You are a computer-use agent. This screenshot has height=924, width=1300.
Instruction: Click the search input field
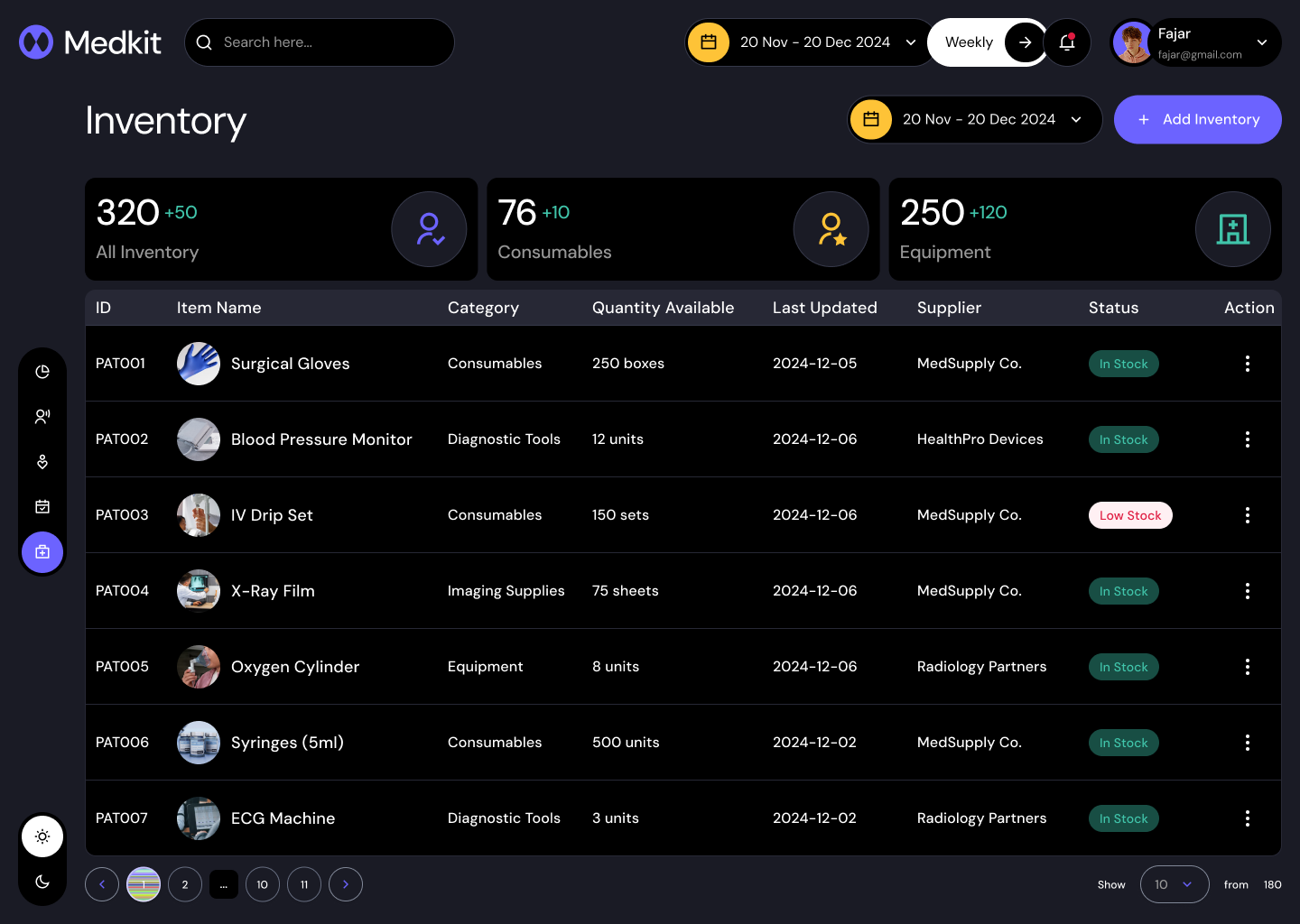[319, 42]
